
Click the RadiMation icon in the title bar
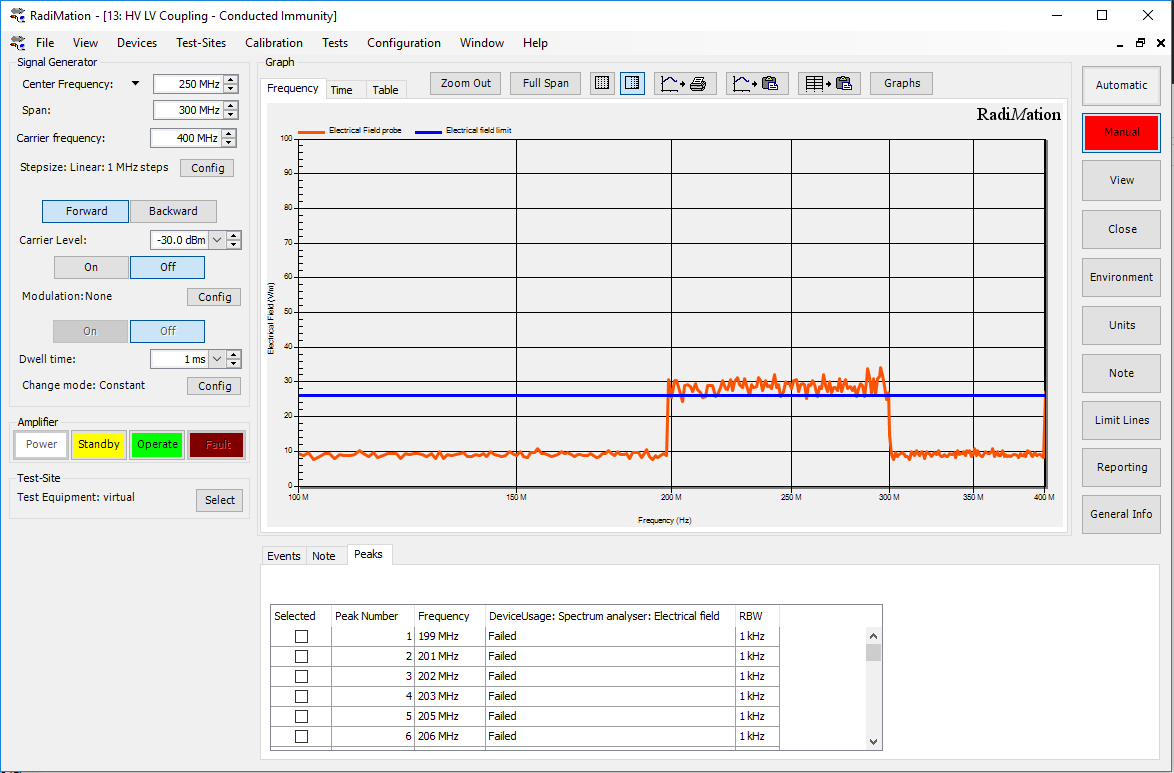click(18, 15)
